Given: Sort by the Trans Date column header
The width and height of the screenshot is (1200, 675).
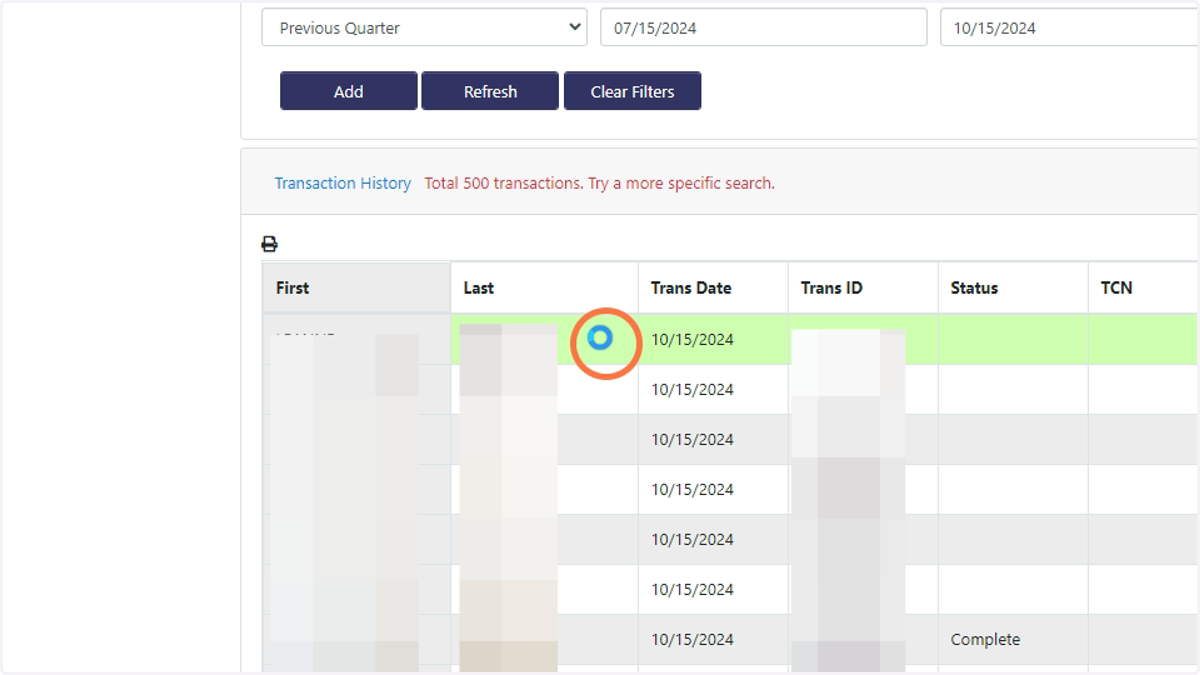Looking at the screenshot, I should click(713, 288).
